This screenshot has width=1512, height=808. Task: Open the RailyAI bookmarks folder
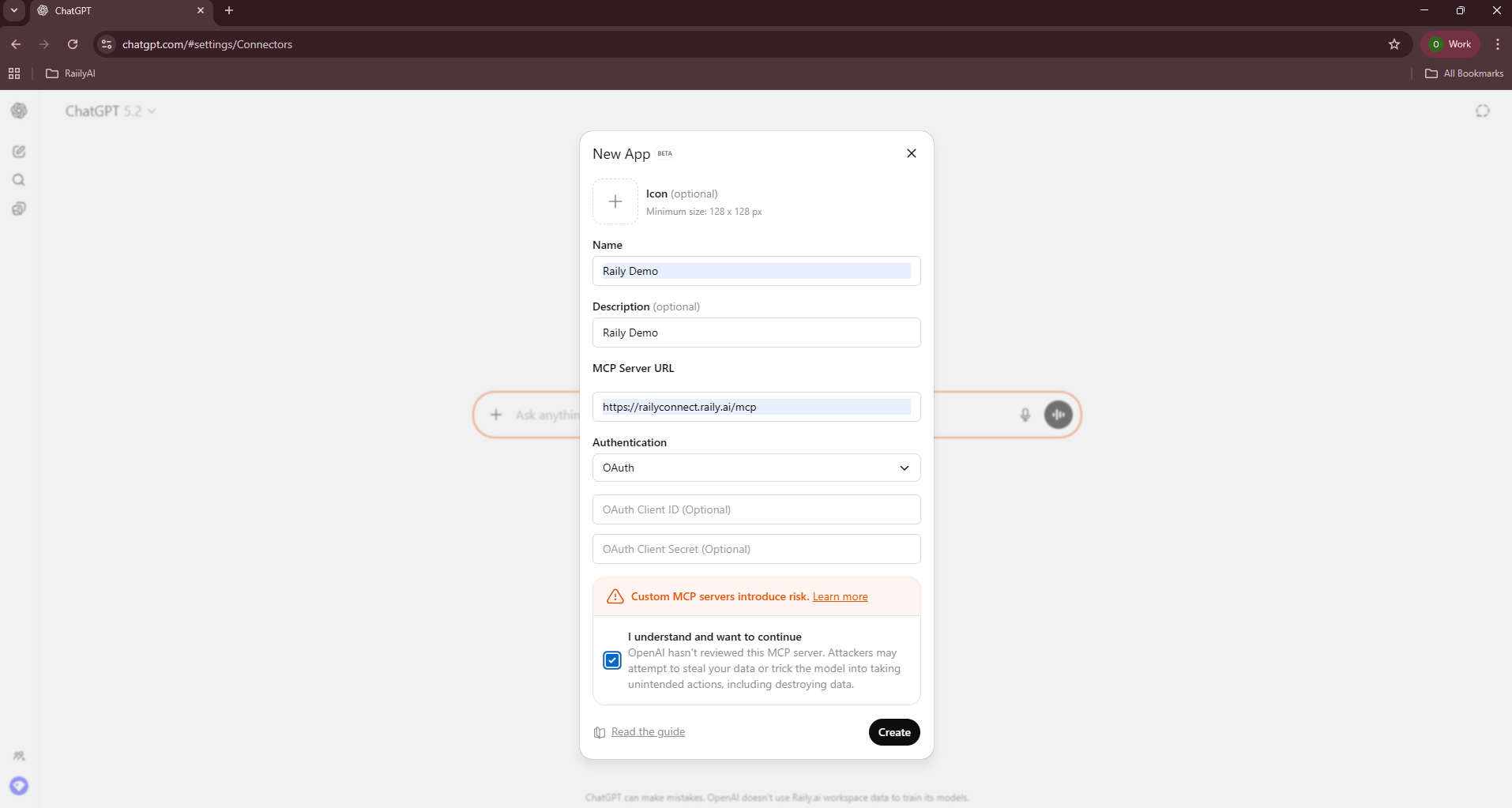click(x=70, y=73)
